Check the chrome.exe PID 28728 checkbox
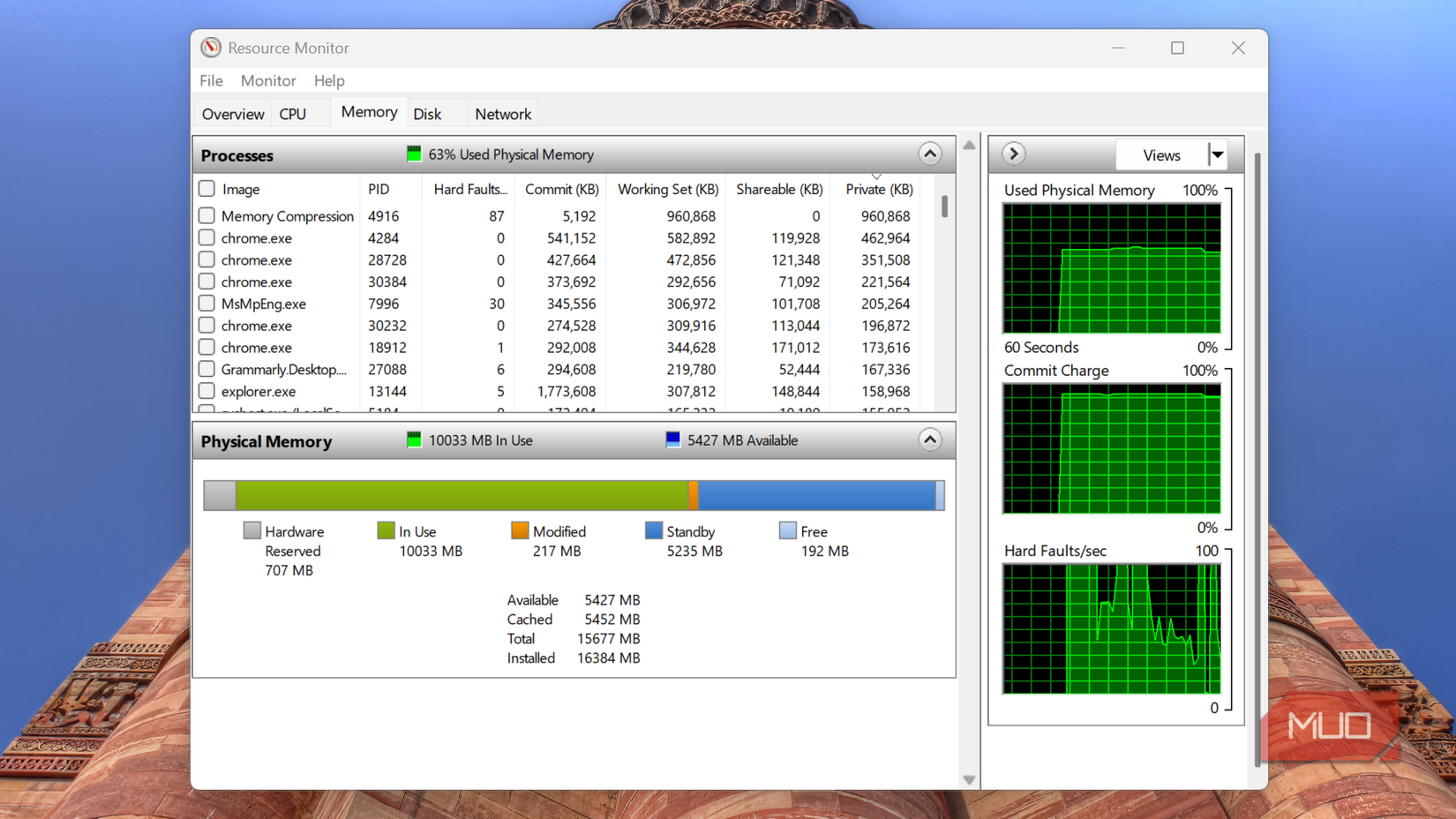The image size is (1456, 819). [206, 259]
